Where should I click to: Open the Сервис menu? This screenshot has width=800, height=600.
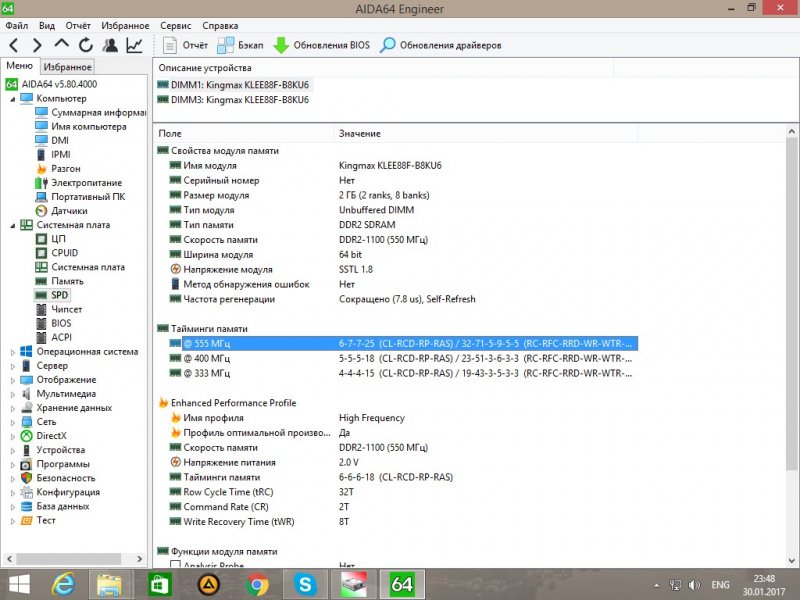[x=176, y=25]
